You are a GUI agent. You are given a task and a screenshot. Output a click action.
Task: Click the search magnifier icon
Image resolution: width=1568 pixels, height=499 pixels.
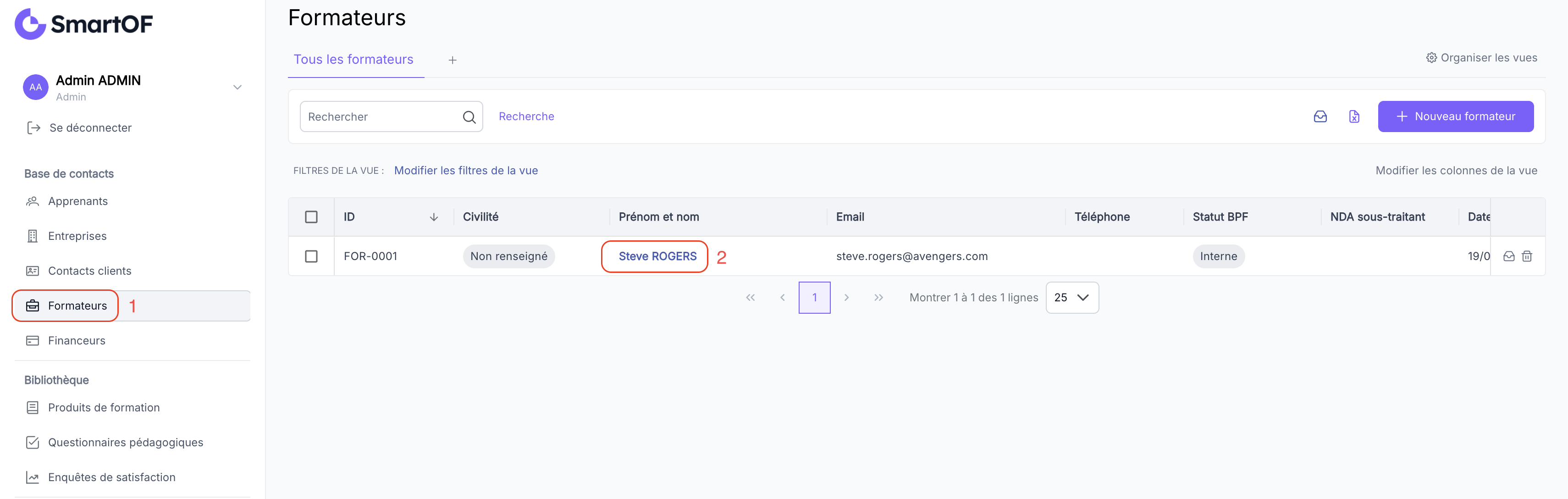(469, 117)
